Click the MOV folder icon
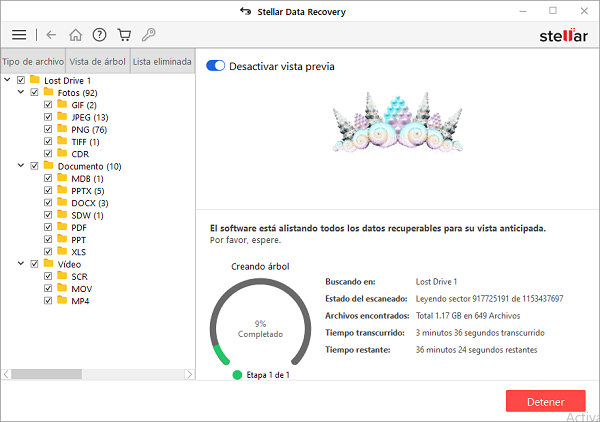 pyautogui.click(x=62, y=288)
